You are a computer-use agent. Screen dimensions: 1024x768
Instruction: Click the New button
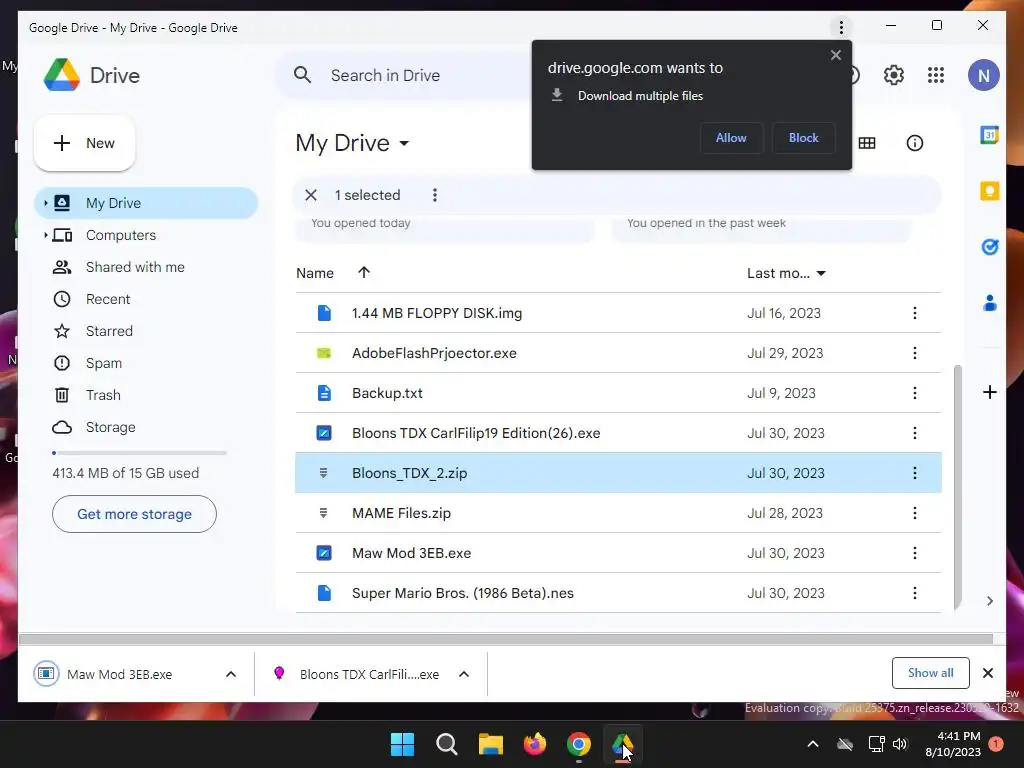click(x=84, y=143)
